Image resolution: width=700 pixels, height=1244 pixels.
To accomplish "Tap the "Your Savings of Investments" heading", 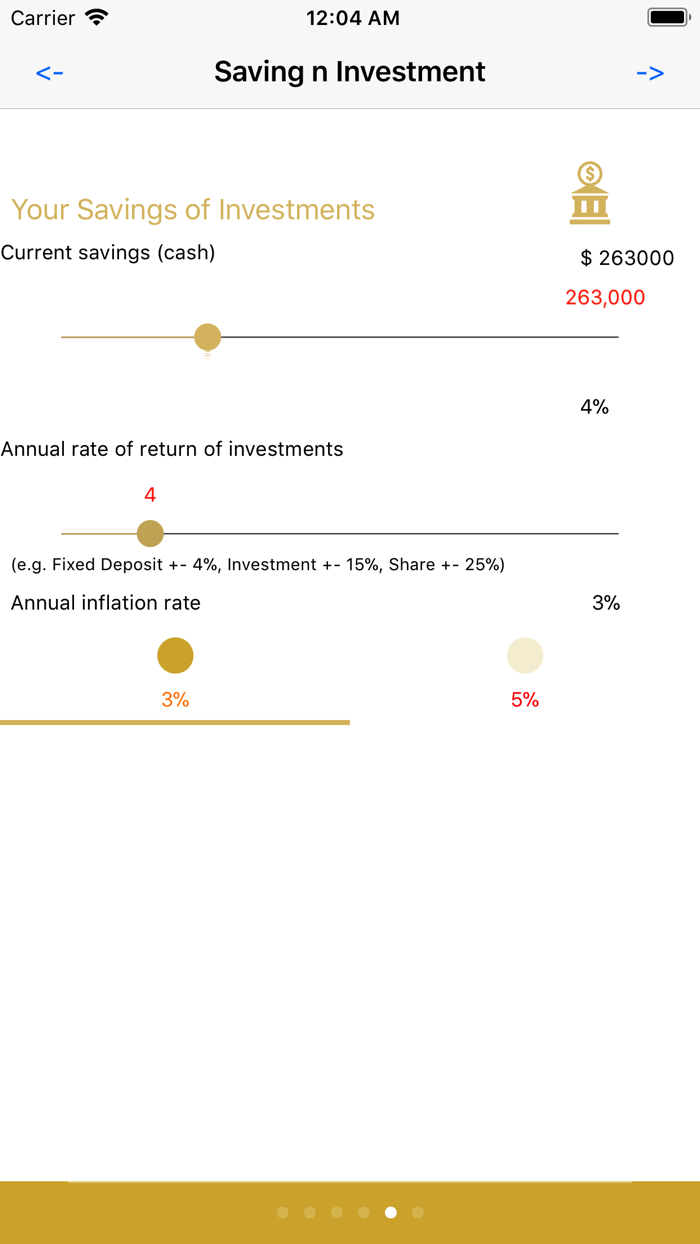I will tap(193, 210).
